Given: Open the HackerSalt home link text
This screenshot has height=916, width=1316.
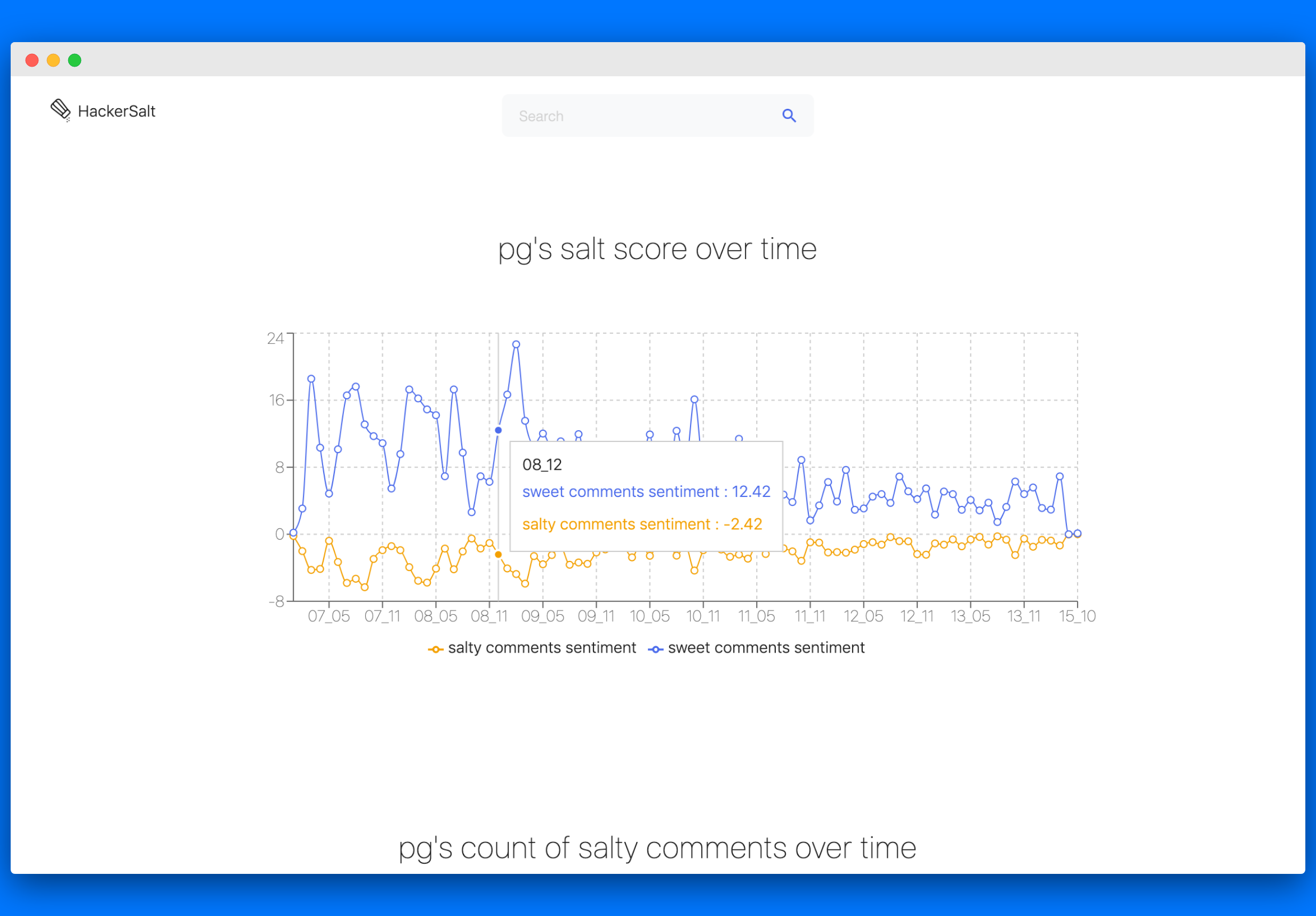Looking at the screenshot, I should [x=116, y=111].
